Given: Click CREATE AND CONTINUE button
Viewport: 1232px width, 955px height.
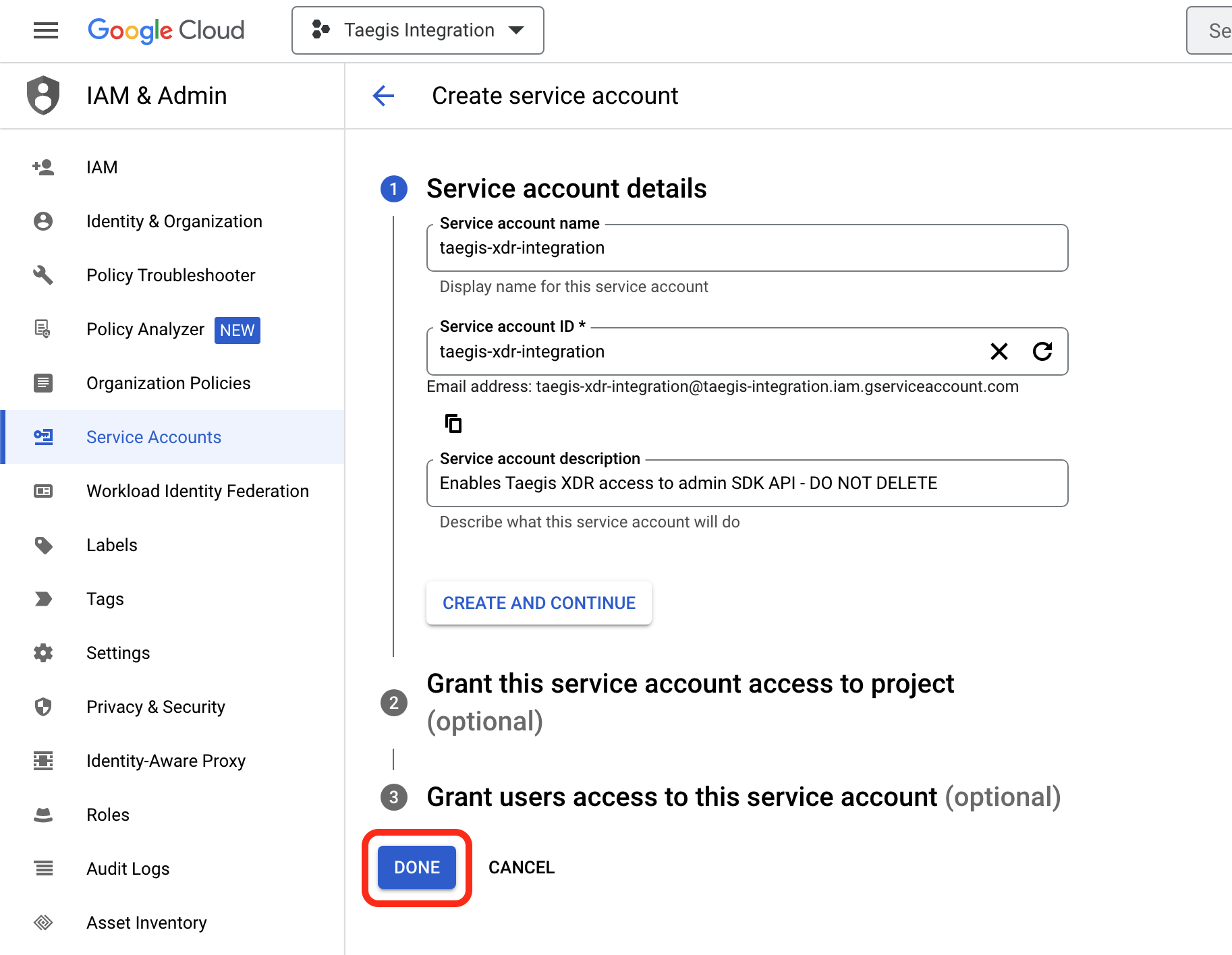Looking at the screenshot, I should [x=539, y=603].
